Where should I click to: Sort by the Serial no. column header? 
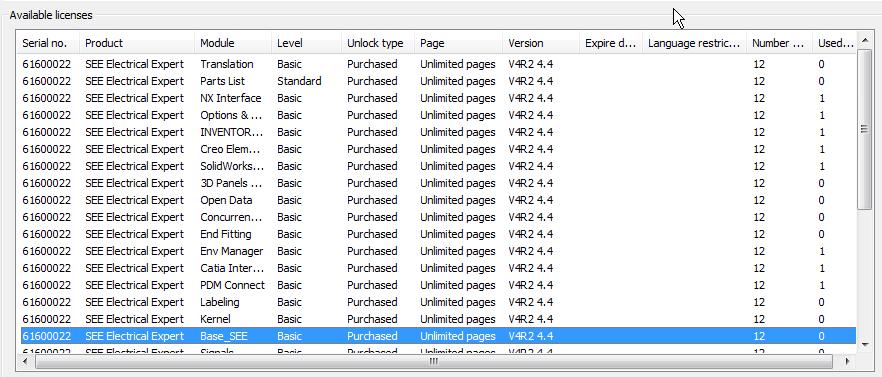click(x=48, y=43)
